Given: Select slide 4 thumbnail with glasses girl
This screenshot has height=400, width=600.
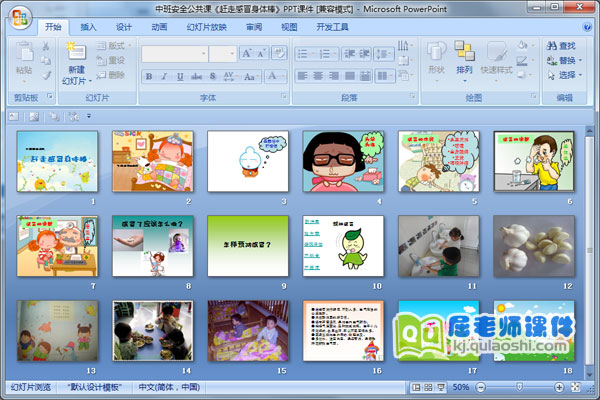Looking at the screenshot, I should point(343,161).
